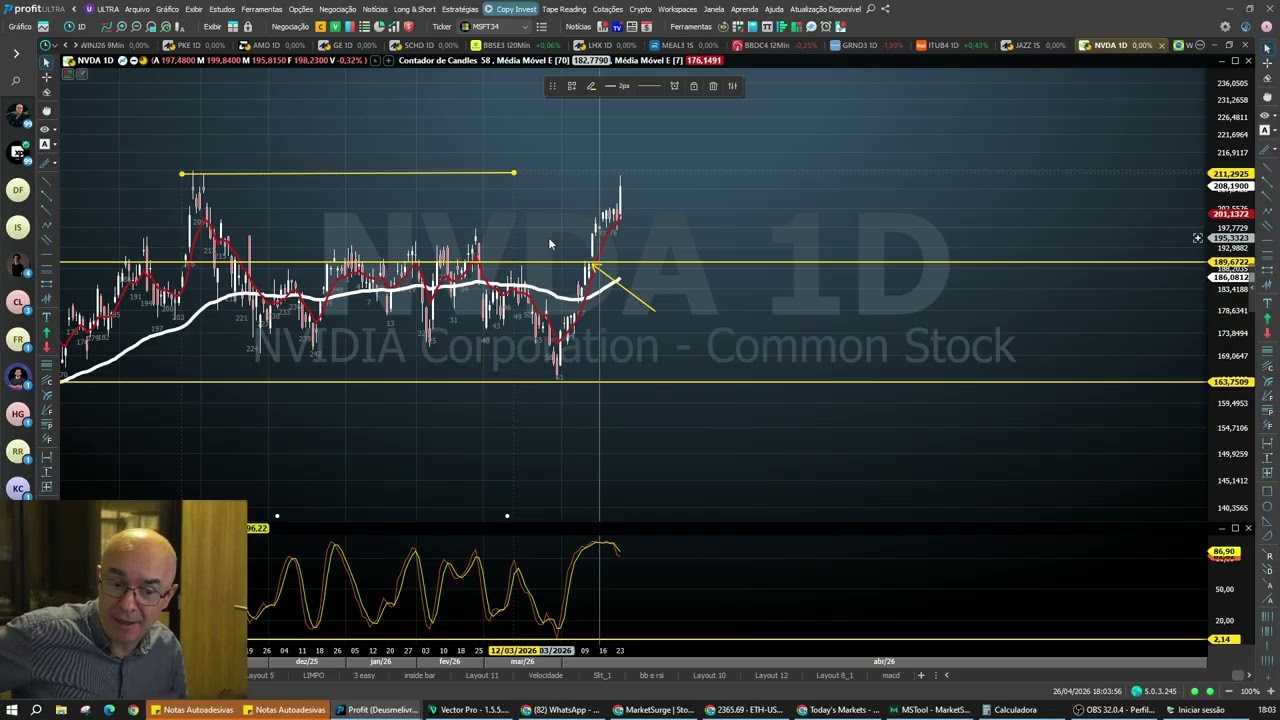1280x720 pixels.
Task: Switch to the macd layout tab
Action: 890,675
